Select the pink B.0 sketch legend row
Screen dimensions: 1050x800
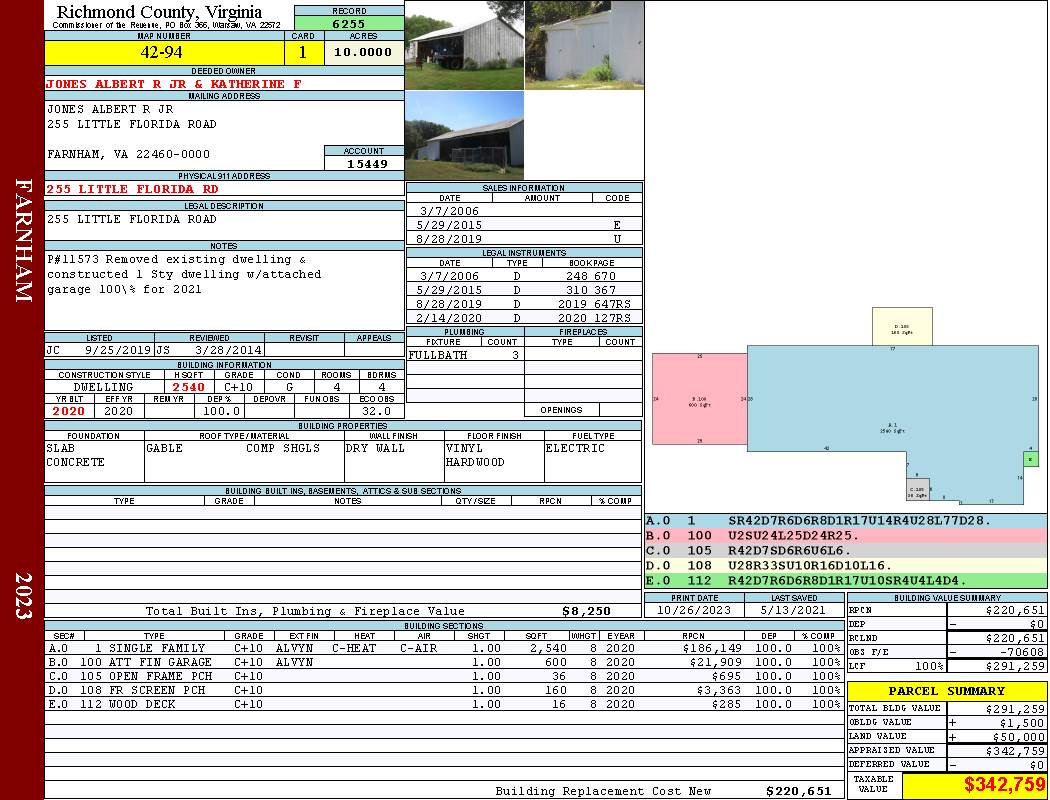pyautogui.click(x=845, y=536)
